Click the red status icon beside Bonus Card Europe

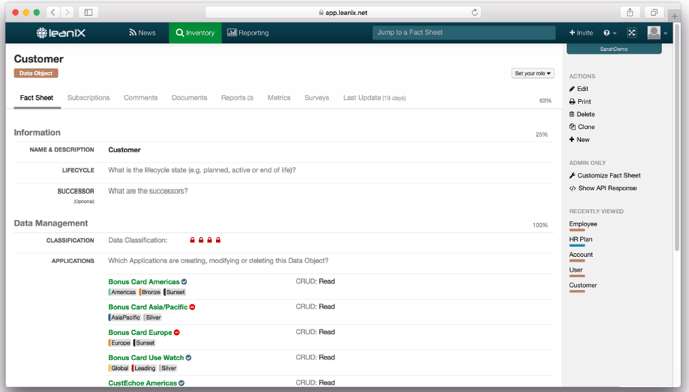tap(177, 333)
